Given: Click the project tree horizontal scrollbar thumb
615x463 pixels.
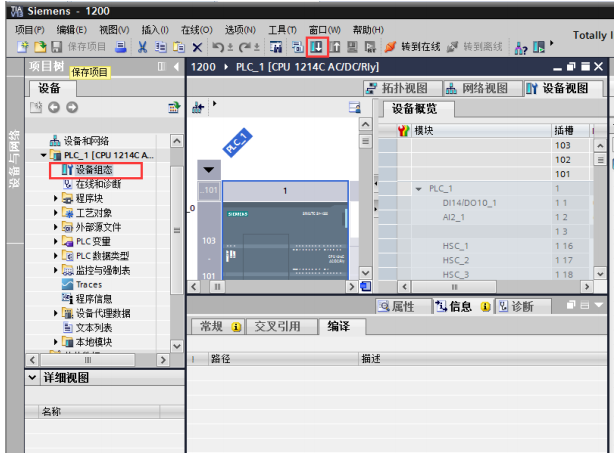Looking at the screenshot, I should [x=88, y=360].
